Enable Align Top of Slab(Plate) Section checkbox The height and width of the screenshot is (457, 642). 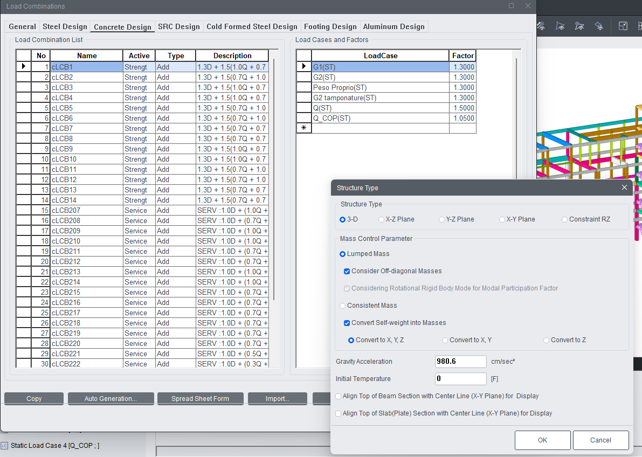[338, 413]
